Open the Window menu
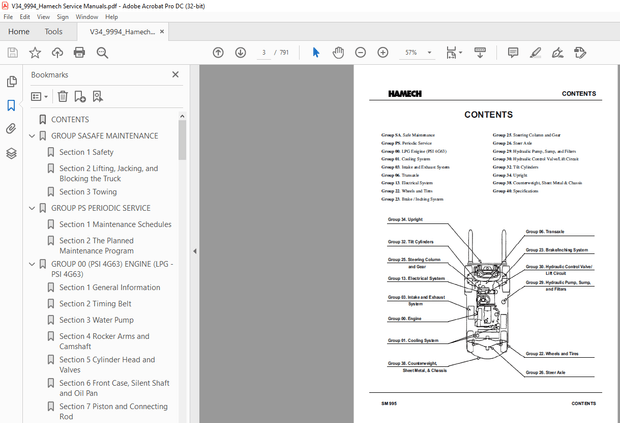The height and width of the screenshot is (423, 620). pos(87,17)
